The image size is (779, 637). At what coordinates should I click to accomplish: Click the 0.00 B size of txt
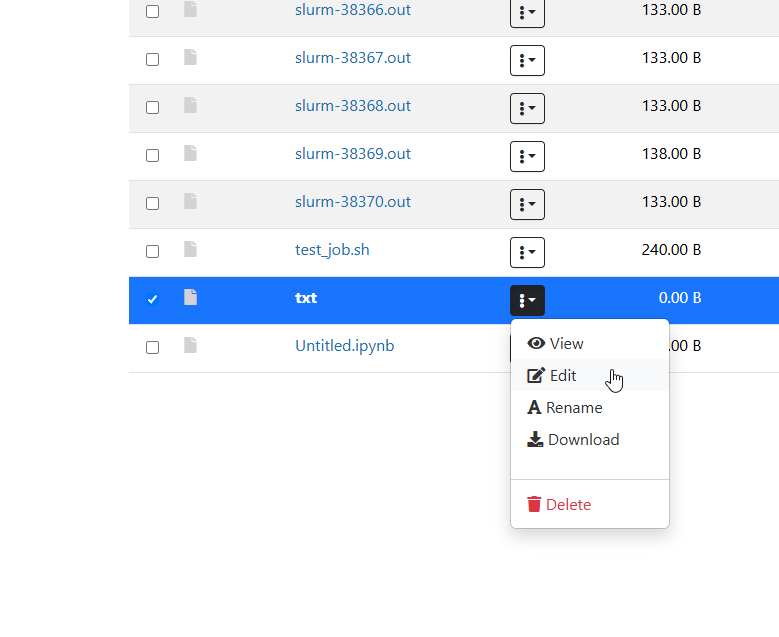(680, 298)
